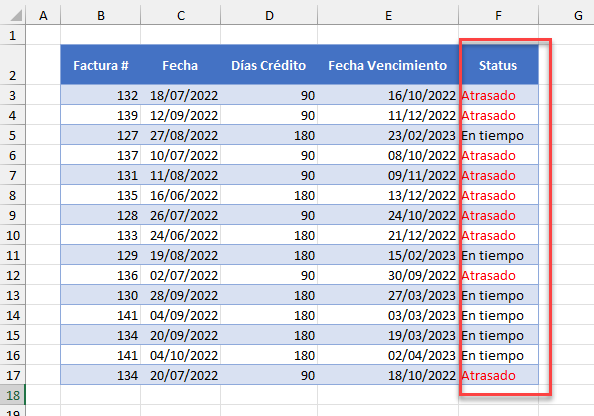Select due date cell 16/10/2022
The width and height of the screenshot is (594, 416).
click(388, 95)
